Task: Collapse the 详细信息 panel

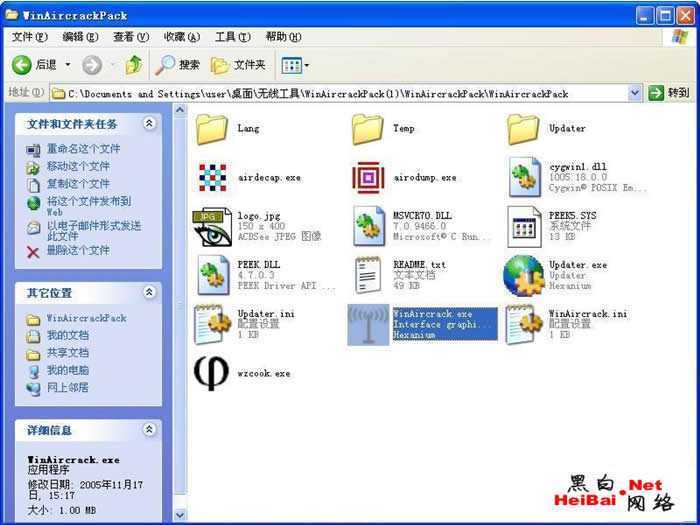Action: (149, 429)
